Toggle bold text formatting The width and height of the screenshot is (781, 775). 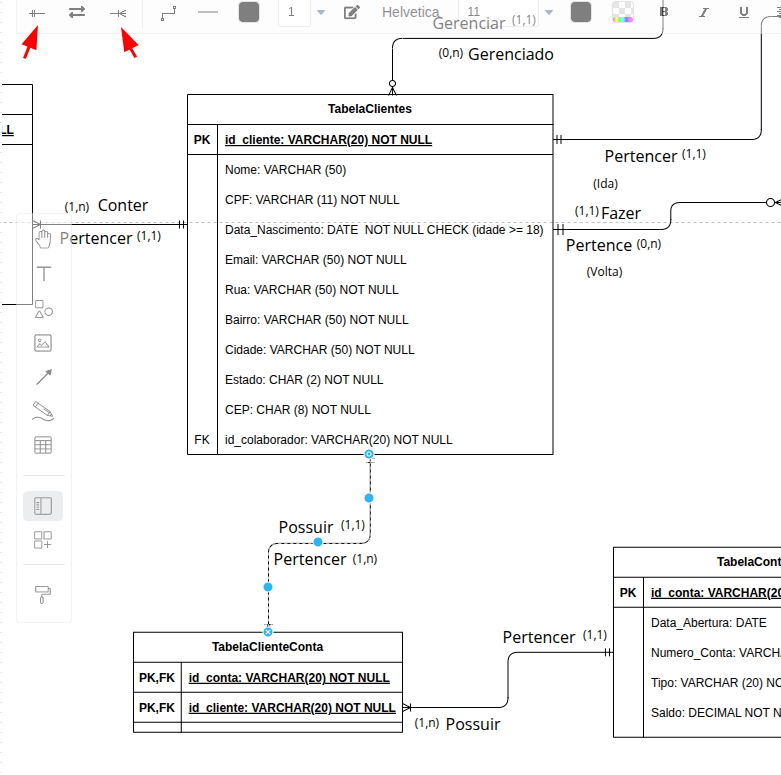(x=664, y=12)
